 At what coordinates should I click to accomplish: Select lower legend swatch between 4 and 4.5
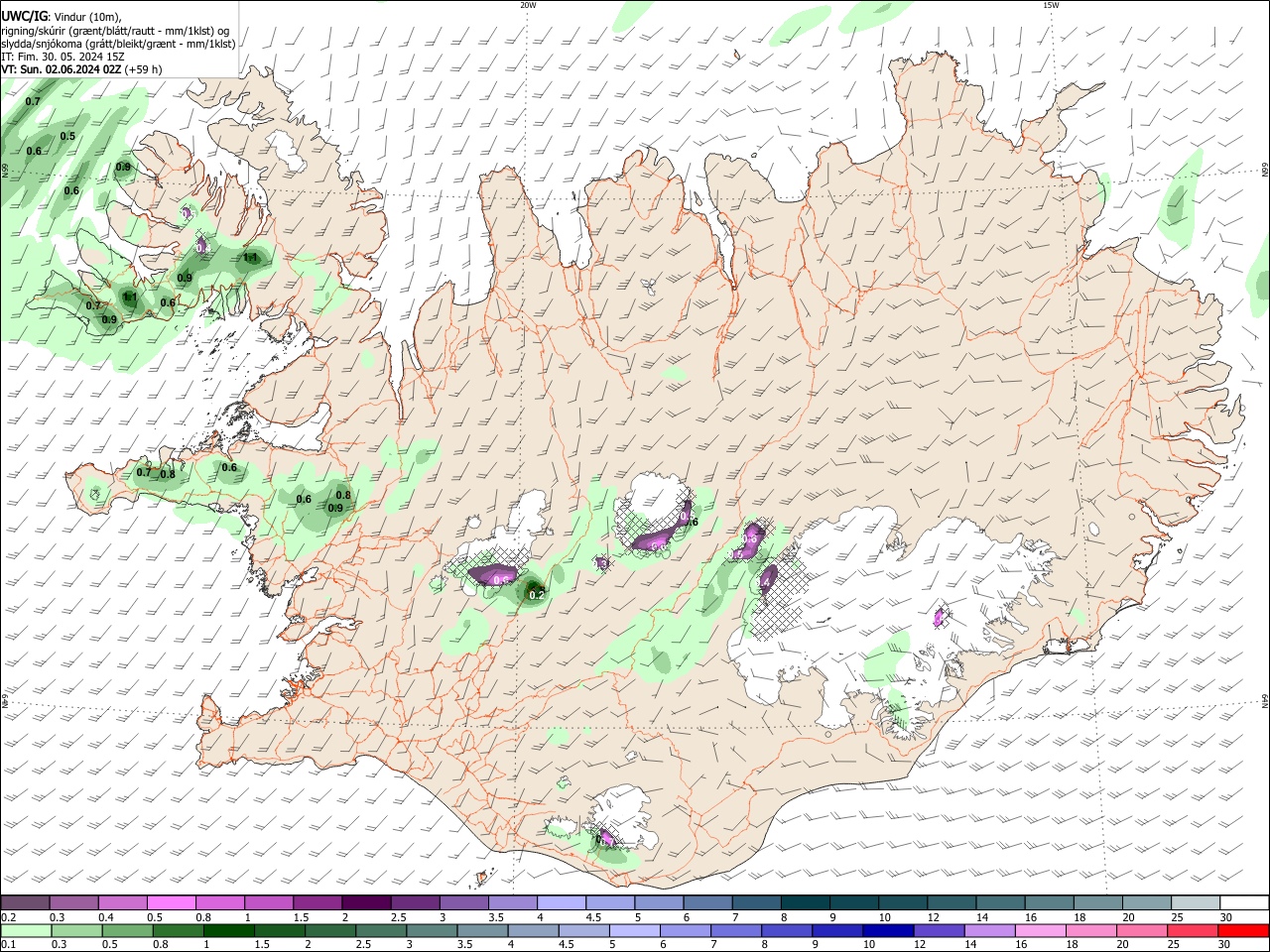click(533, 930)
